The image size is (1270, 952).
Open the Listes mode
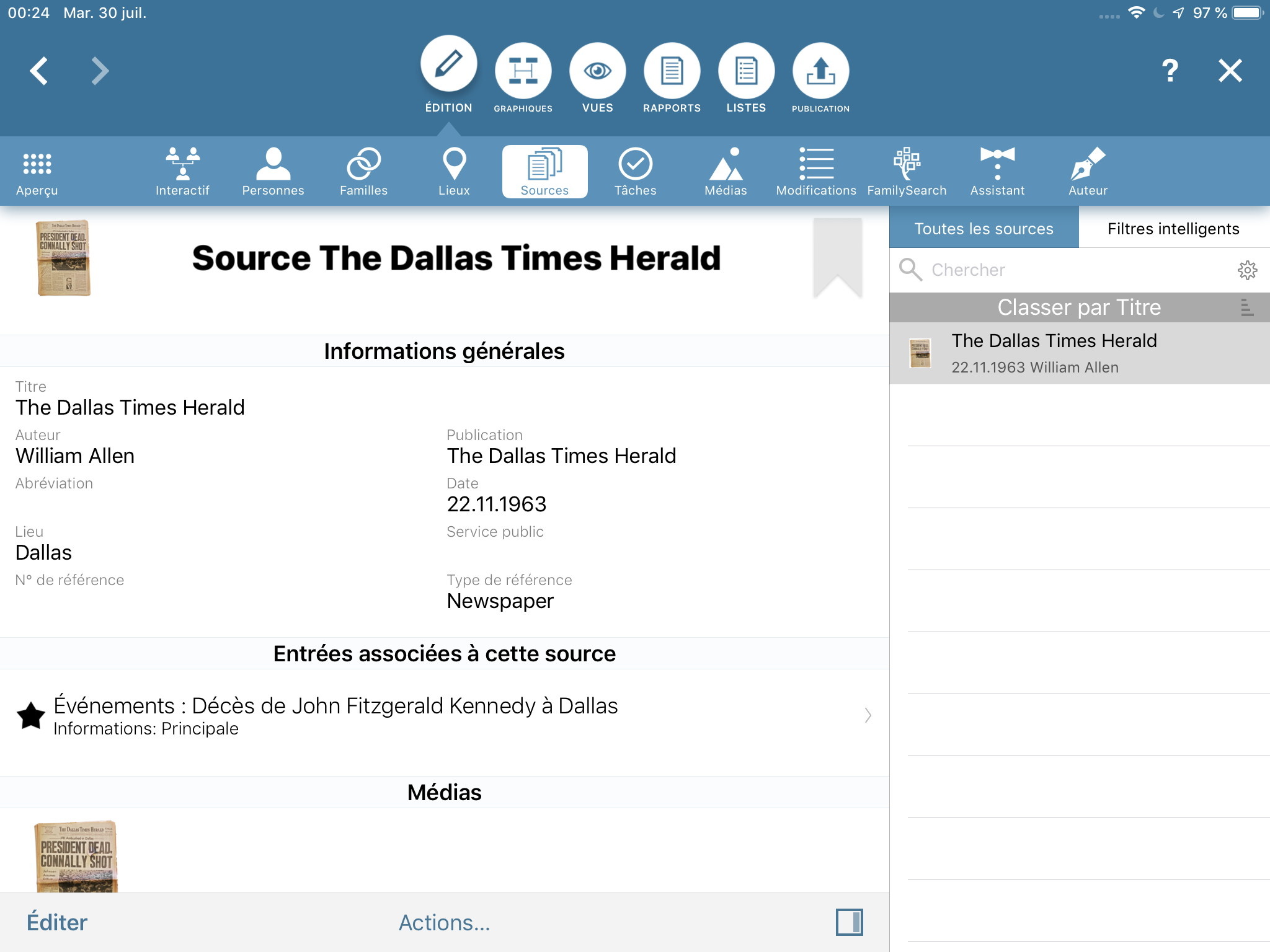tap(746, 77)
